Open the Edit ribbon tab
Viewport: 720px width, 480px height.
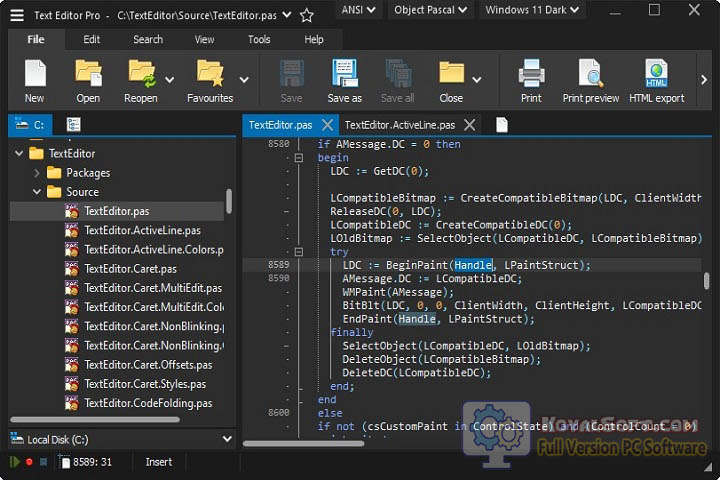click(91, 40)
